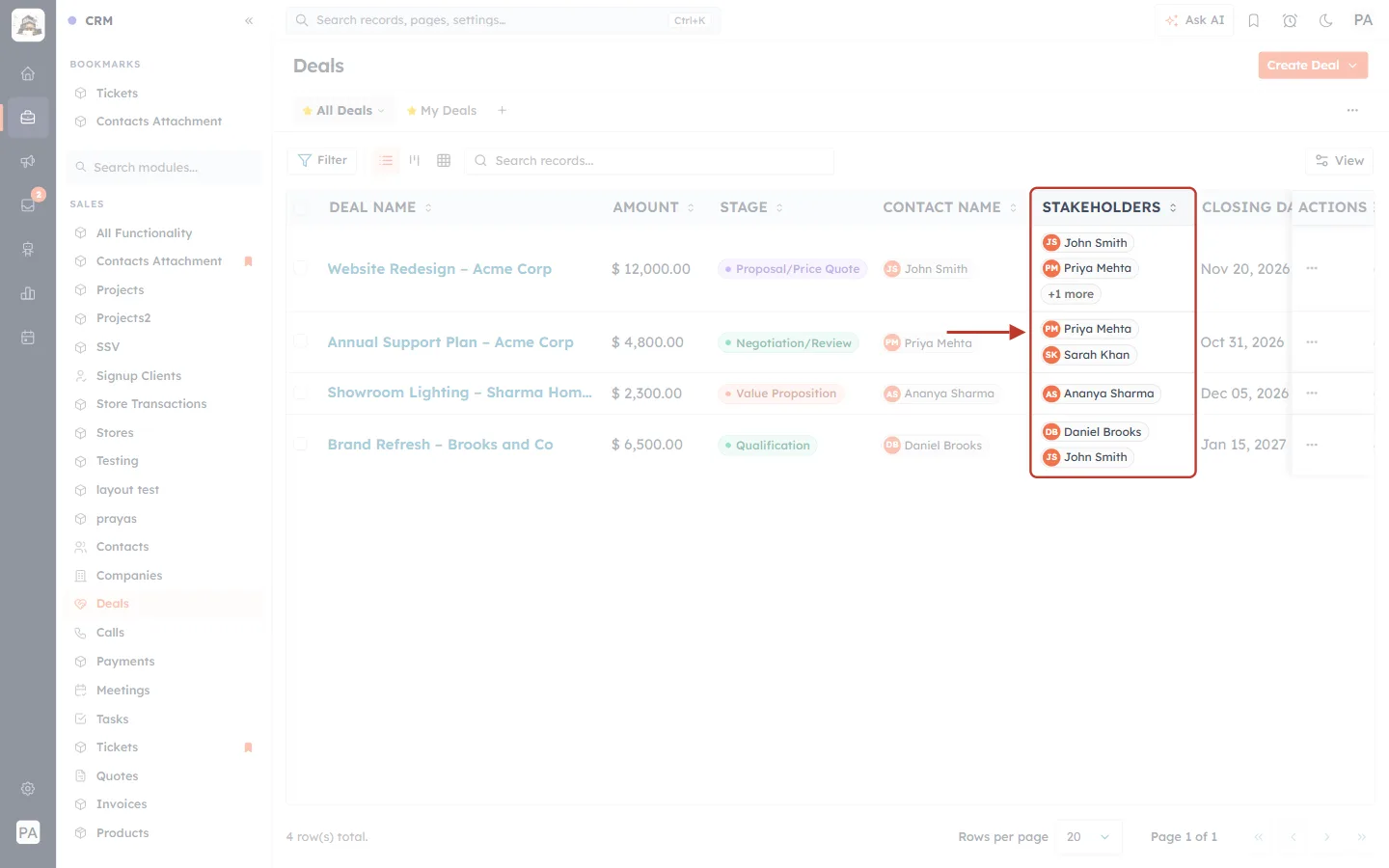Expand the '+1 more' stakeholders chip

click(1071, 294)
